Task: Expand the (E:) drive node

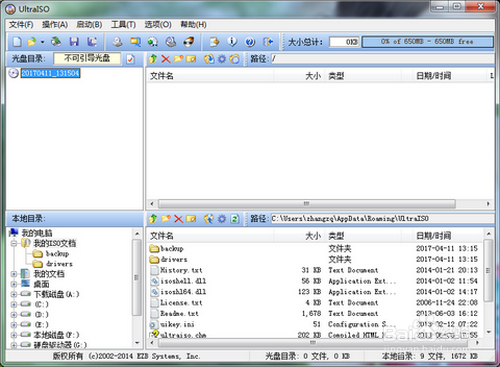Action: pyautogui.click(x=14, y=325)
